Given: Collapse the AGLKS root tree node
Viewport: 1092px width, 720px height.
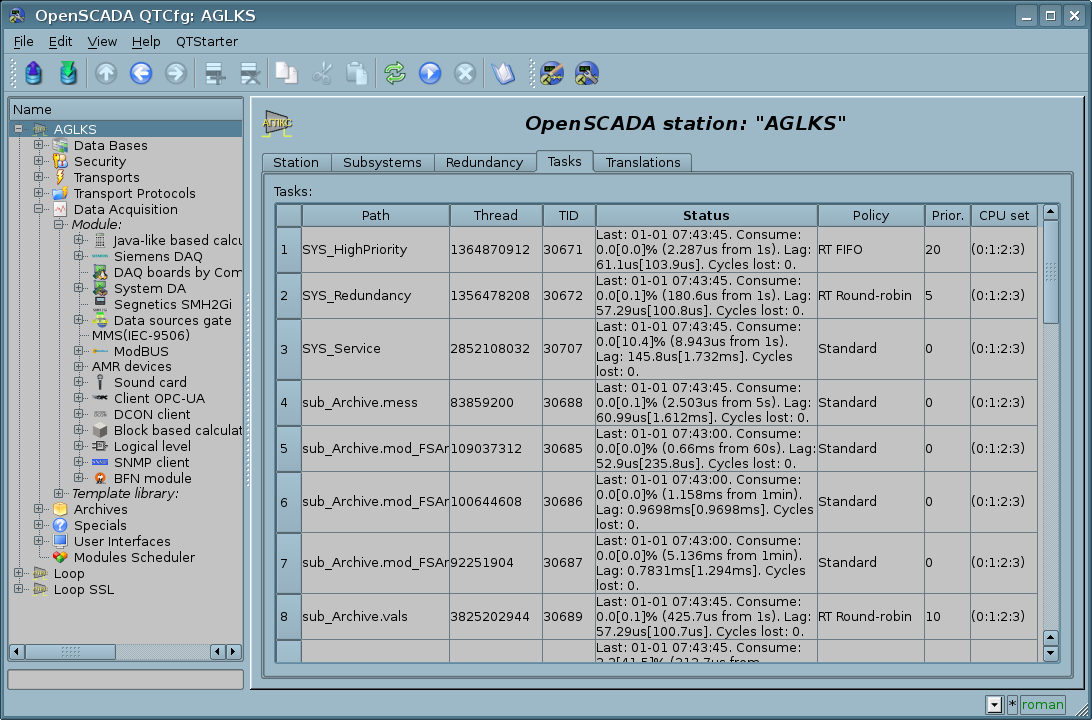Looking at the screenshot, I should click(x=19, y=129).
